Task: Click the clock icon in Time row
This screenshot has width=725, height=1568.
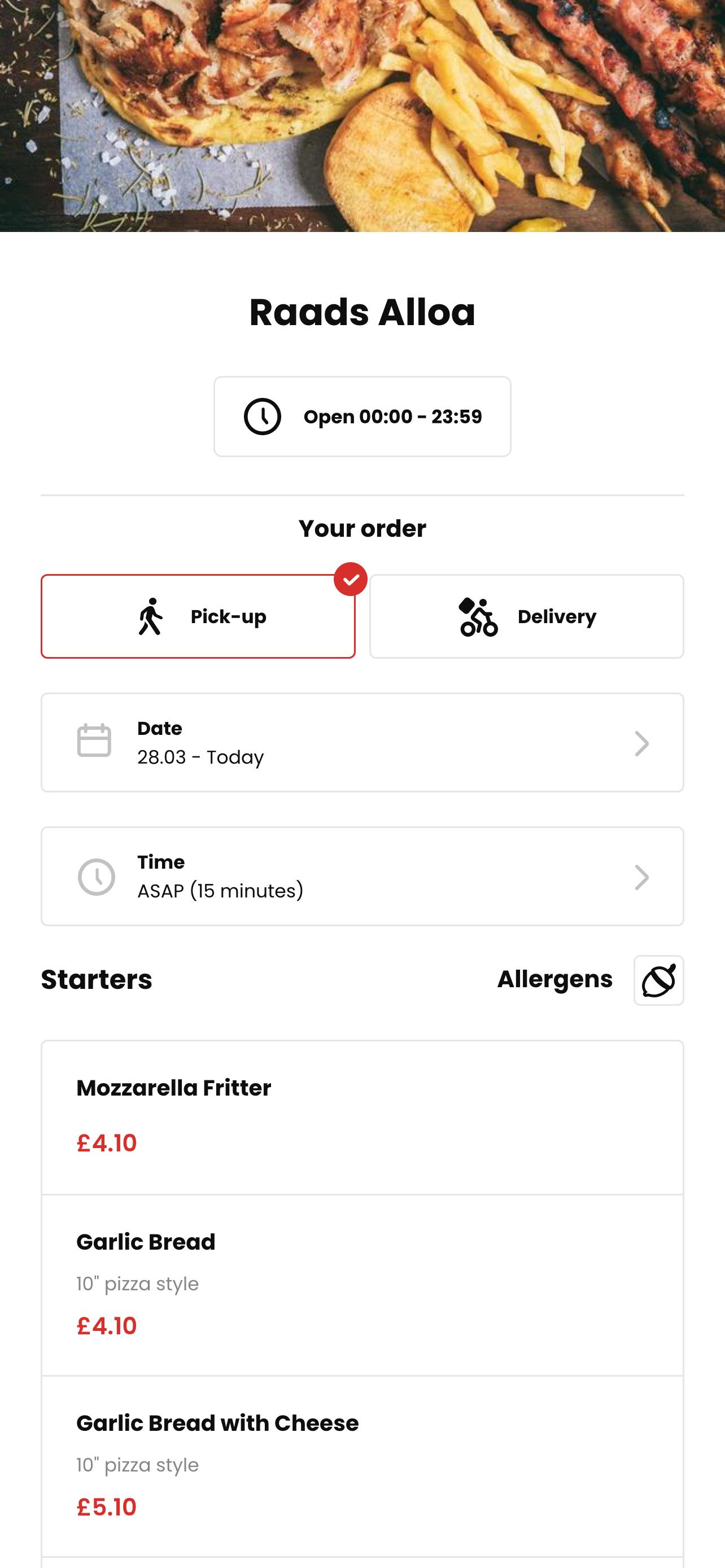Action: point(96,877)
